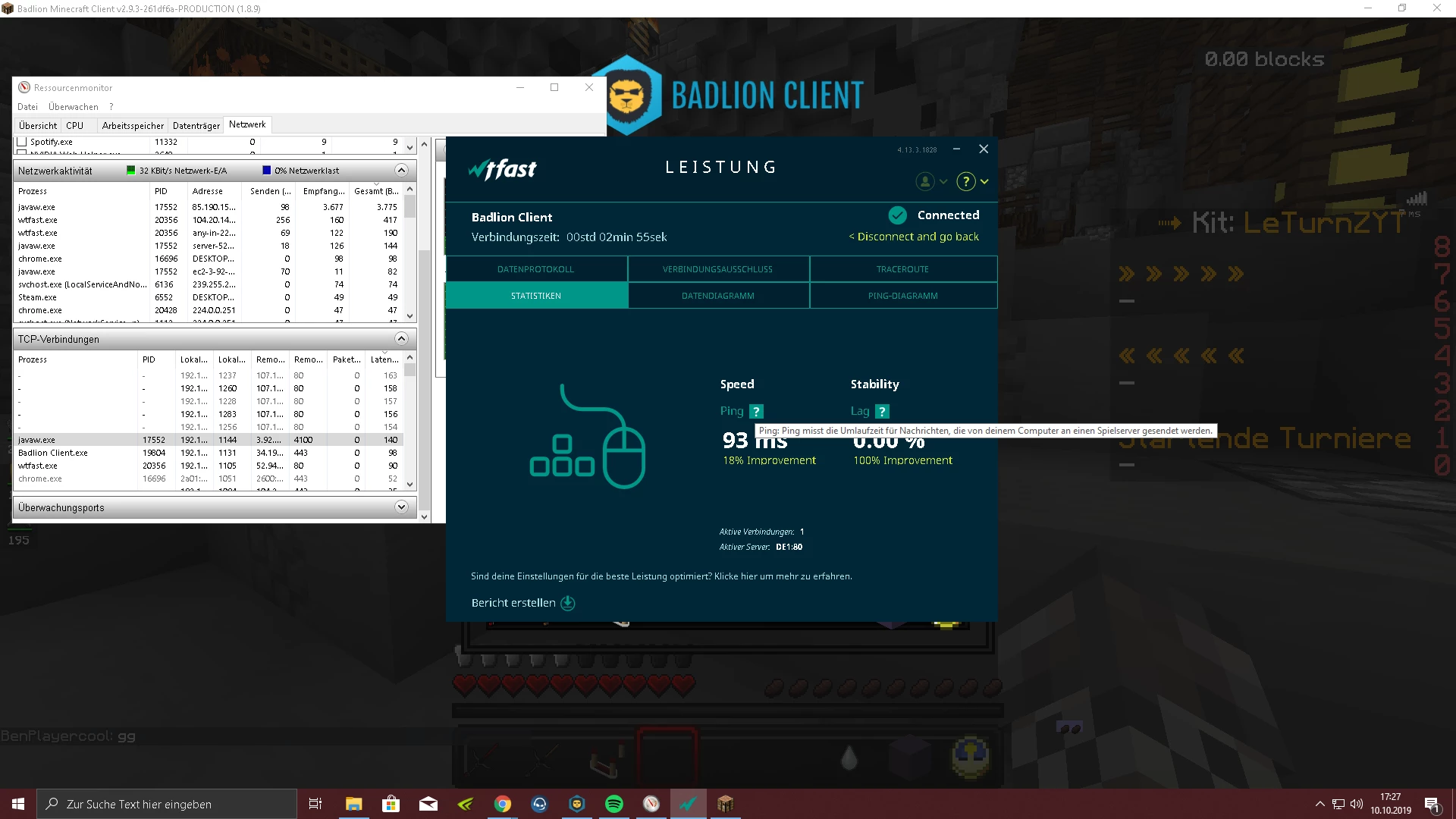Open Spotify from the taskbar
The width and height of the screenshot is (1456, 819).
(x=613, y=804)
